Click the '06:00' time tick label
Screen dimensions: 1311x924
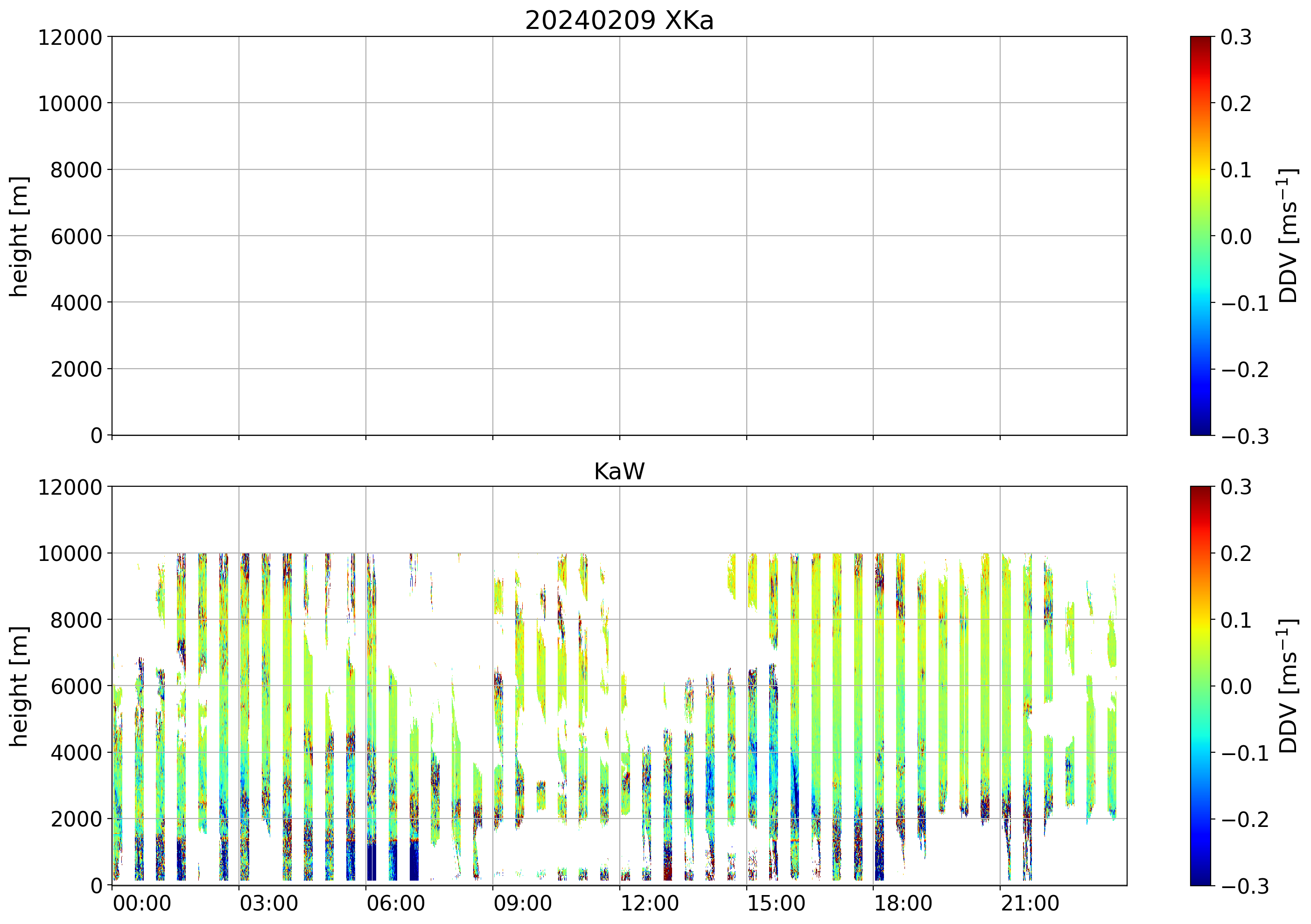click(x=396, y=904)
